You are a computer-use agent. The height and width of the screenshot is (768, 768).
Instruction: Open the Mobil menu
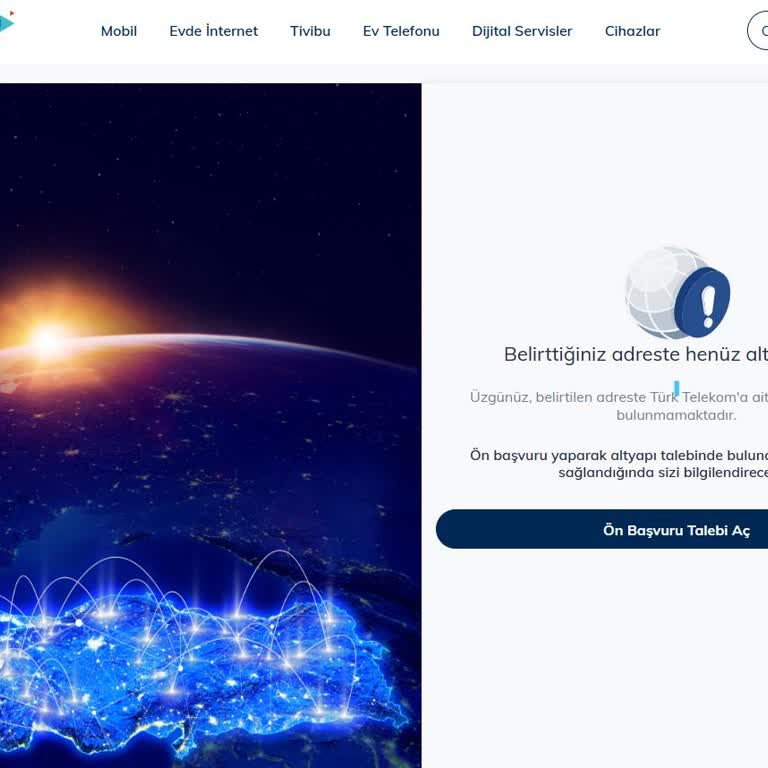pos(119,31)
